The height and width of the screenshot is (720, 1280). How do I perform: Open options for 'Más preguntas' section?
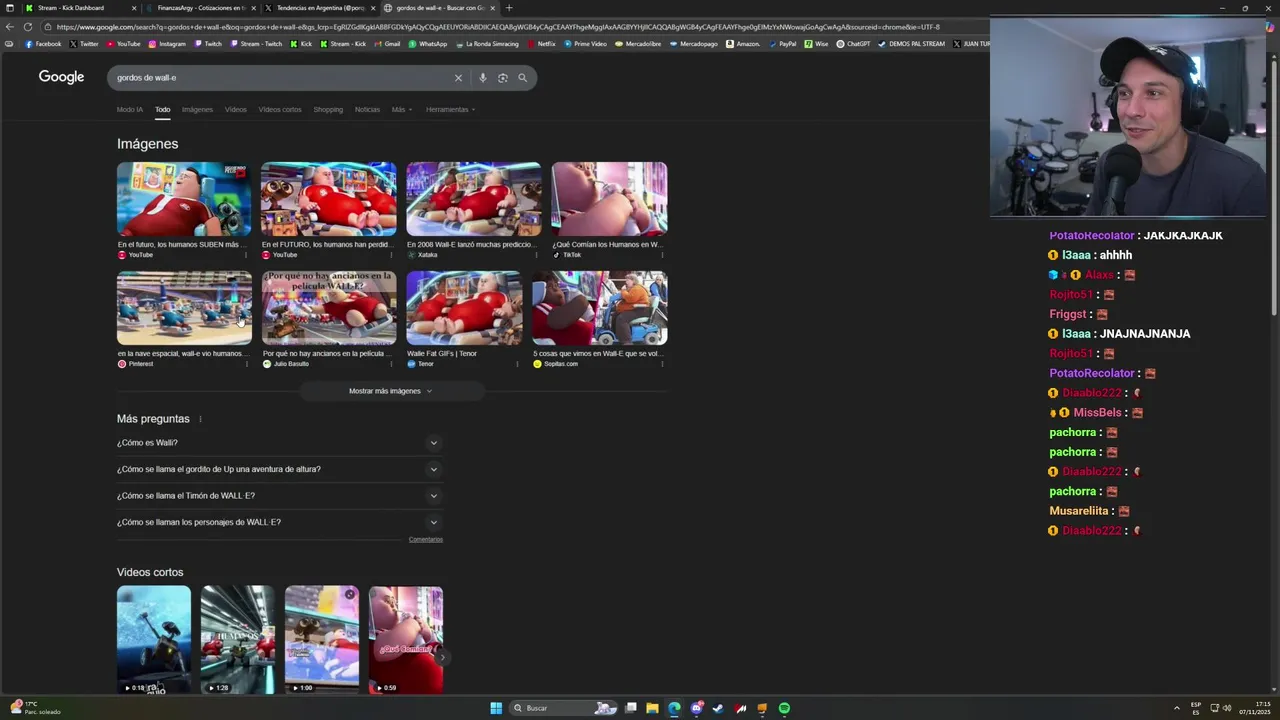(x=200, y=419)
